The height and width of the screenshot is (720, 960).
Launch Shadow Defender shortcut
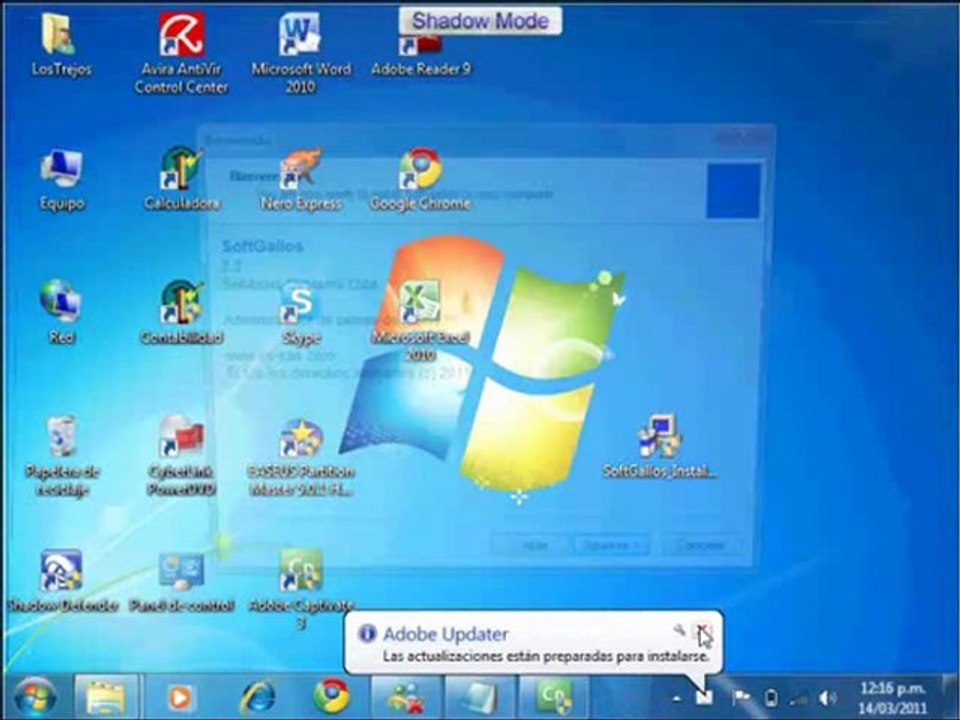tap(61, 580)
